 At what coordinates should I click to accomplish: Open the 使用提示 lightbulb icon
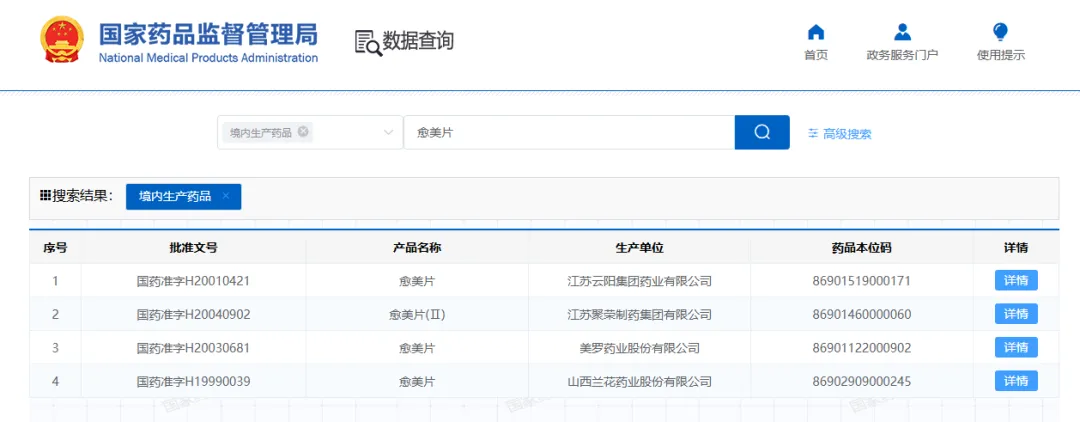point(1001,32)
